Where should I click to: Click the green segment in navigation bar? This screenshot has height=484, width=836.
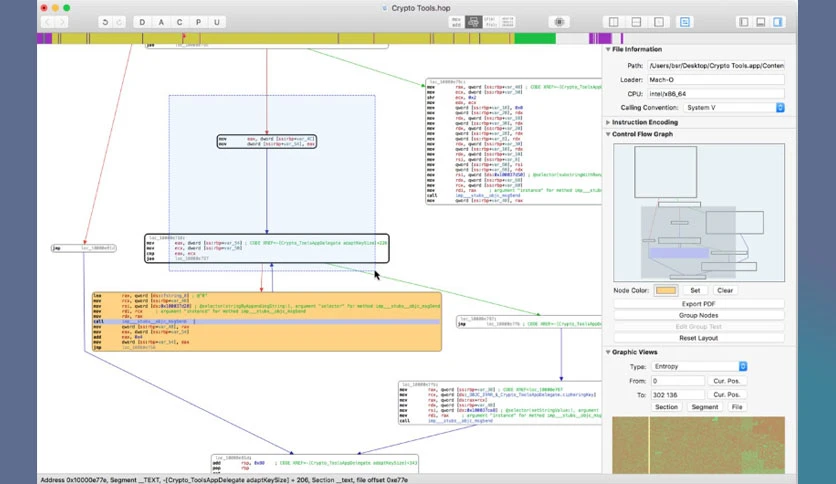point(535,38)
